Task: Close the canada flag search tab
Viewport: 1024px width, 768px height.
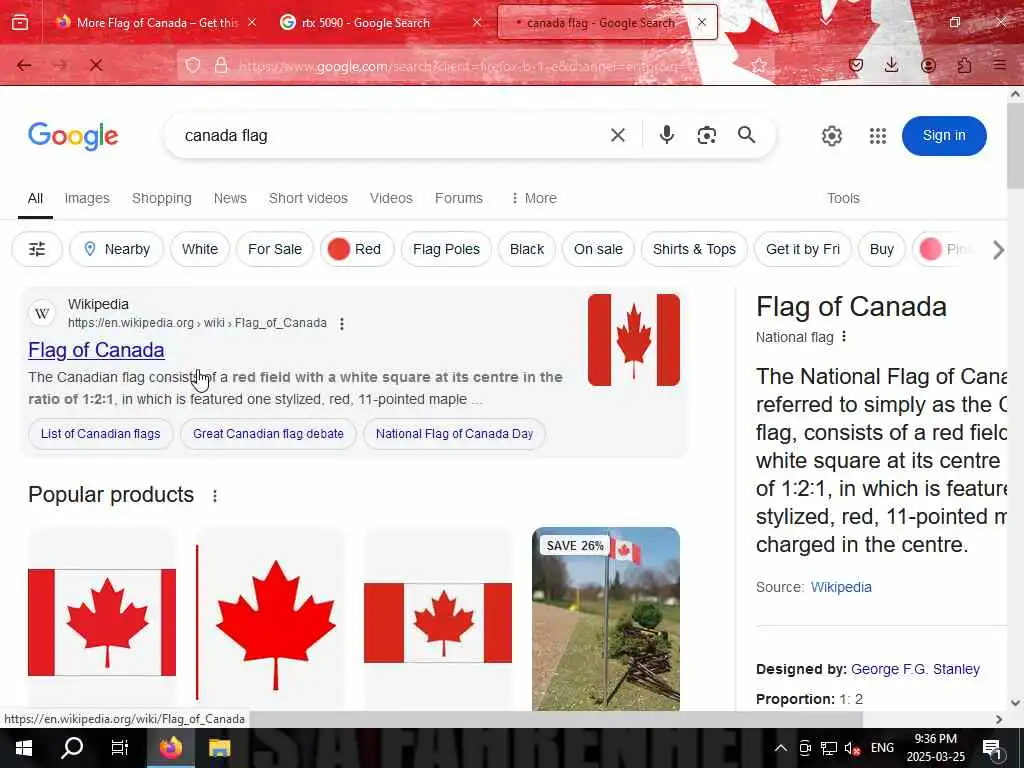Action: coord(701,22)
